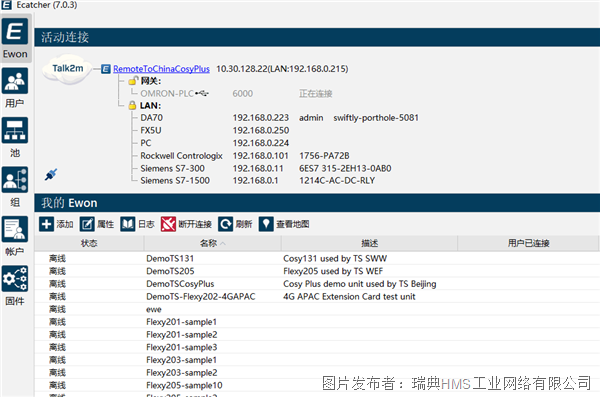
Task: Select the Flexy205-sample10 row
Action: pos(317,385)
